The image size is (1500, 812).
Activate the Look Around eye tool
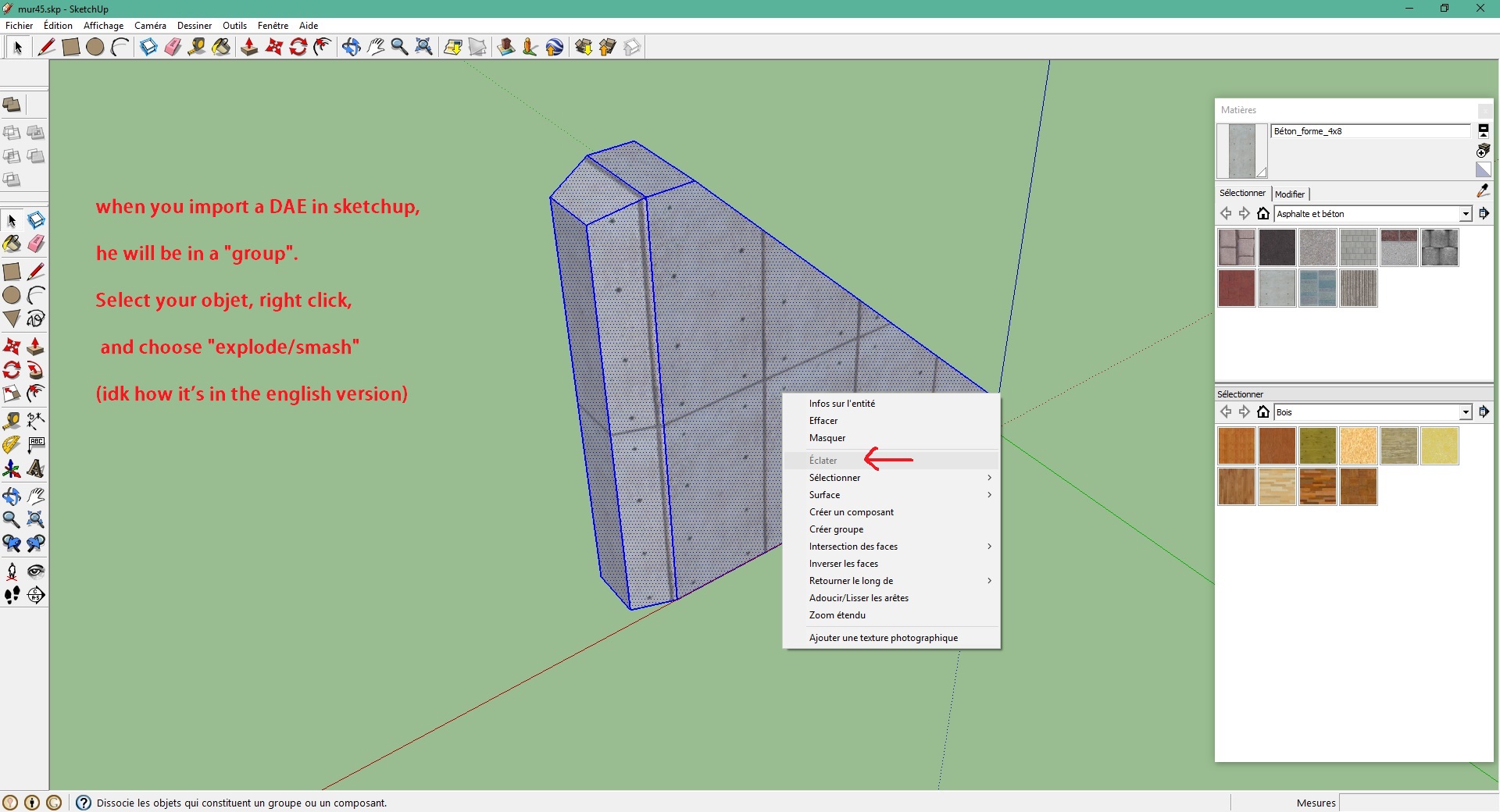(x=36, y=572)
